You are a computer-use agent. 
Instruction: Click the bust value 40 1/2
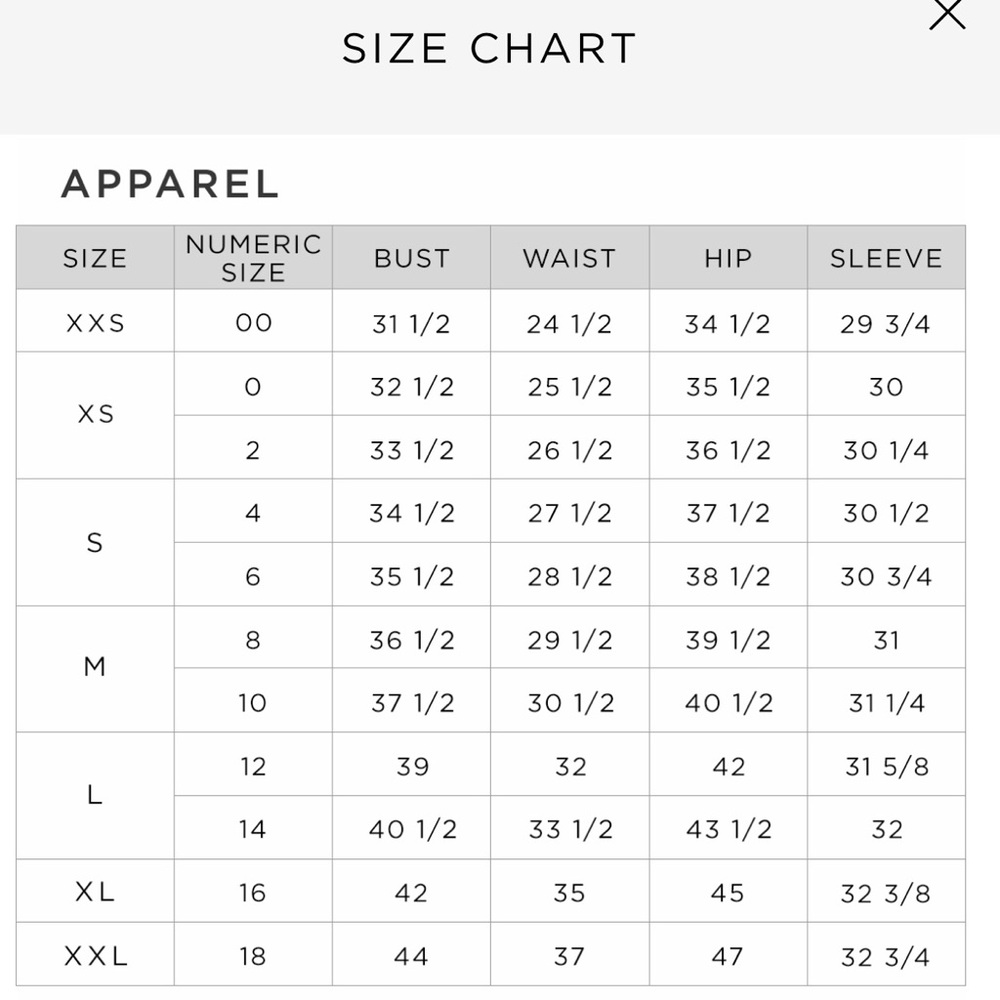point(412,829)
